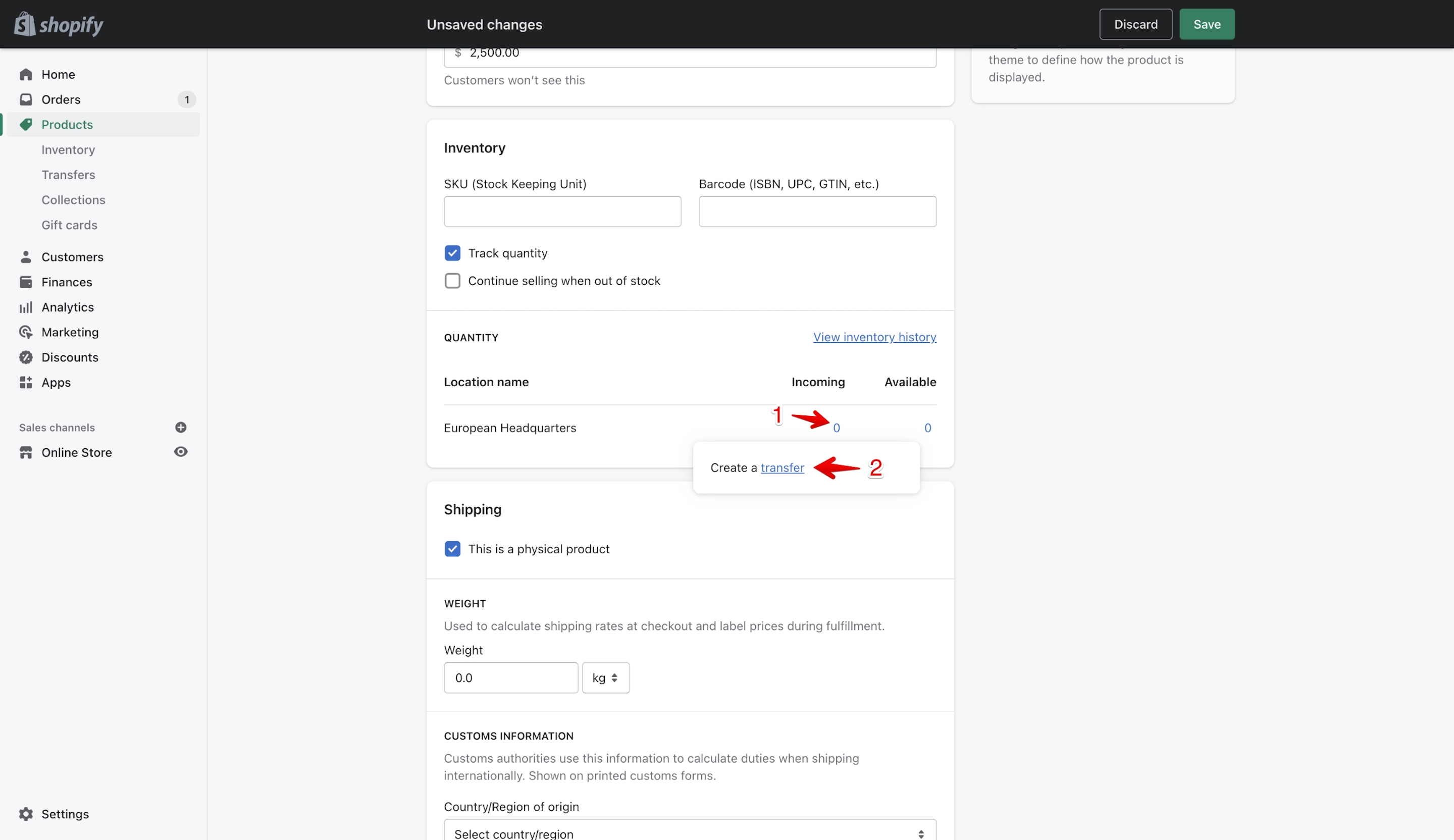Screen dimensions: 1454x840
Task: Go to Orders in the sidebar
Action: [61, 99]
